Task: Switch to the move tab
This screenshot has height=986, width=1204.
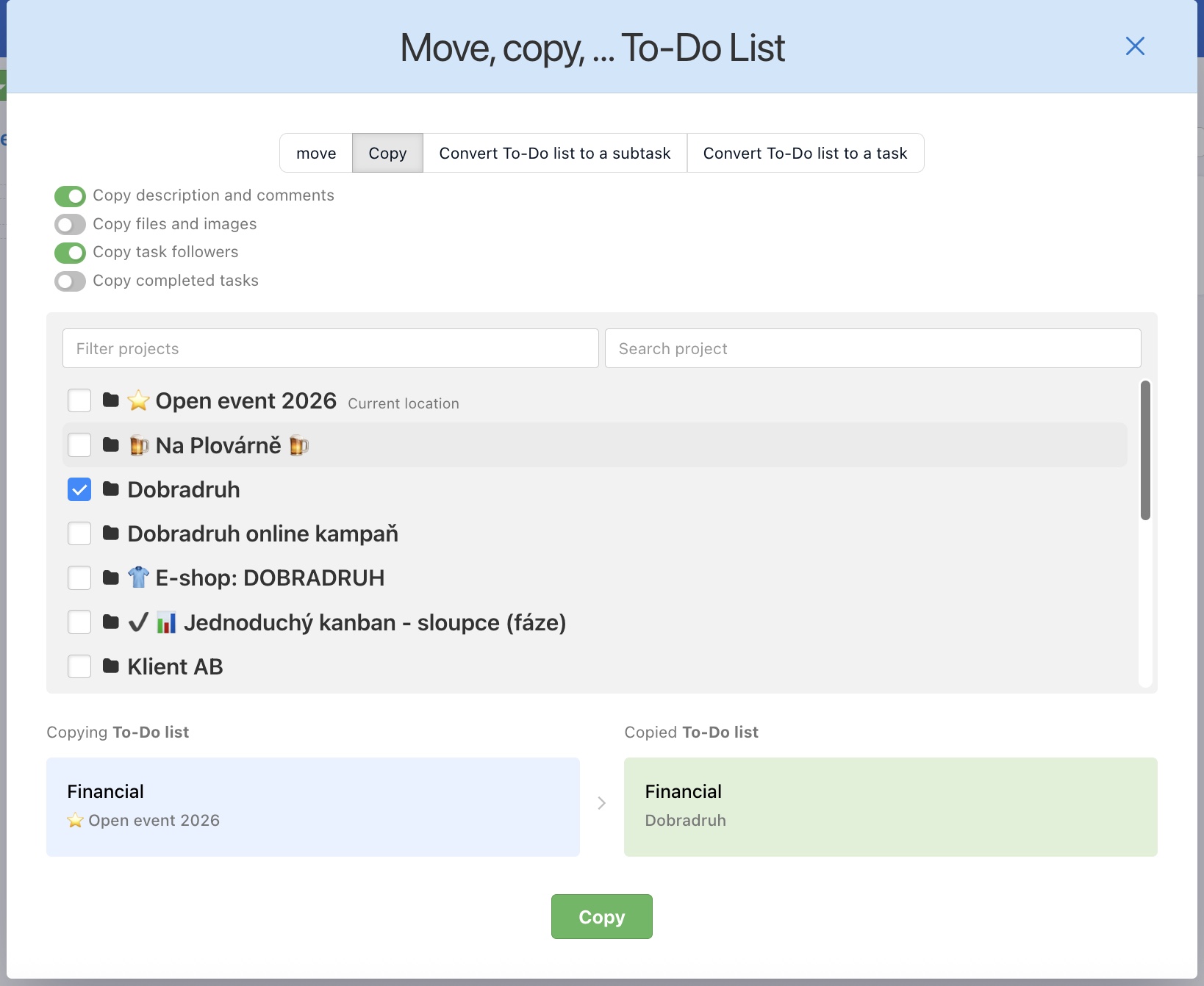Action: click(316, 153)
